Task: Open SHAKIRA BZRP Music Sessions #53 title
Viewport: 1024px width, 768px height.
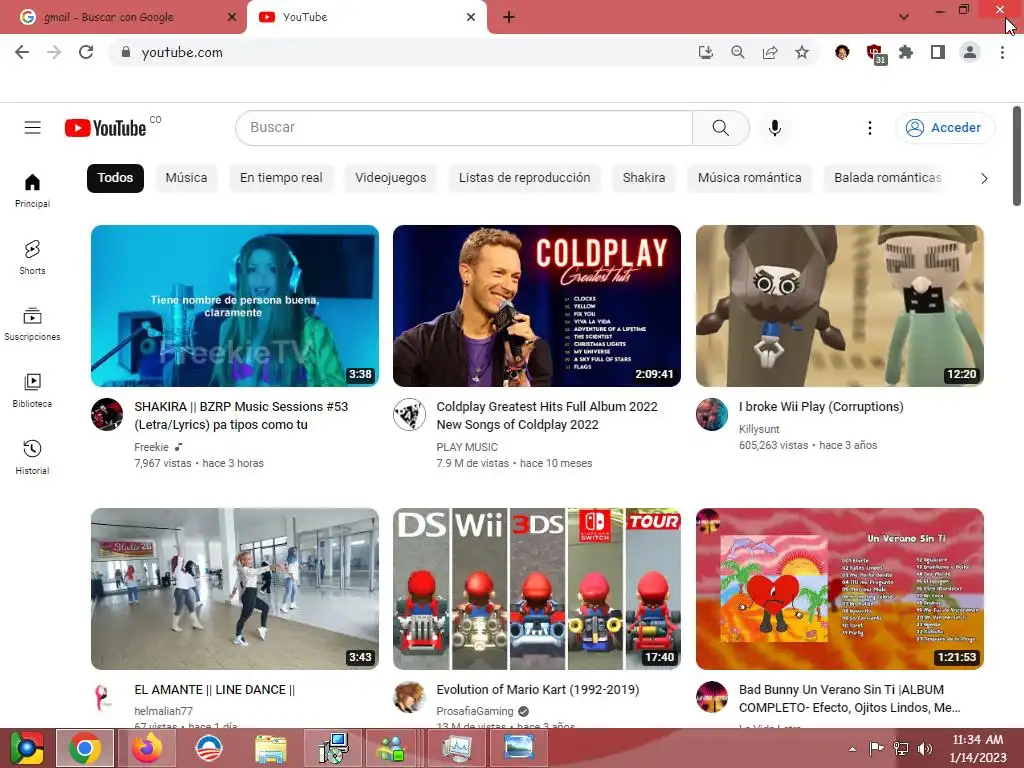Action: pyautogui.click(x=241, y=415)
